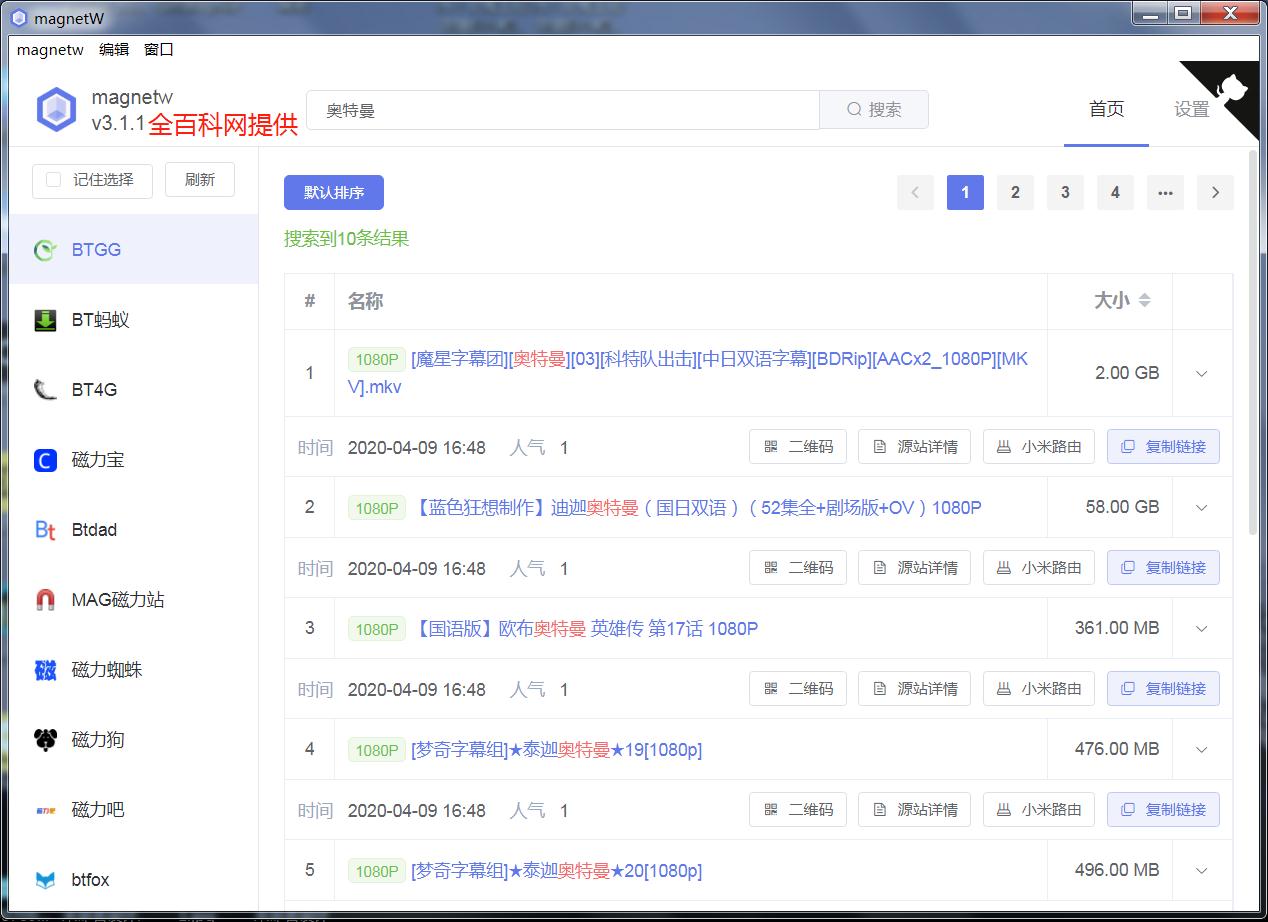
Task: Click the magnetW hexagon logo
Action: pyautogui.click(x=56, y=107)
